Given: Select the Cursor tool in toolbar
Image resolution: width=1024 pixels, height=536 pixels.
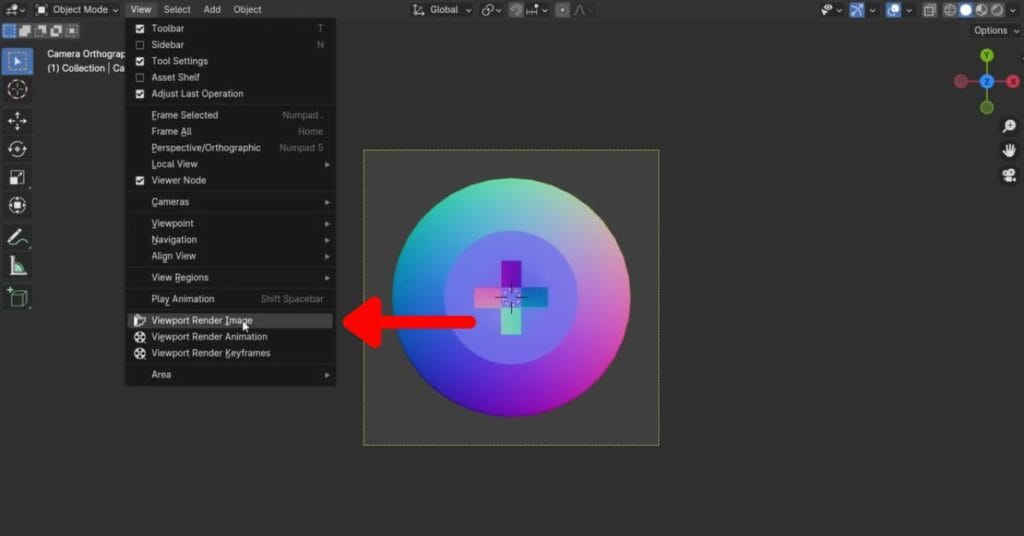Looking at the screenshot, I should 17,89.
